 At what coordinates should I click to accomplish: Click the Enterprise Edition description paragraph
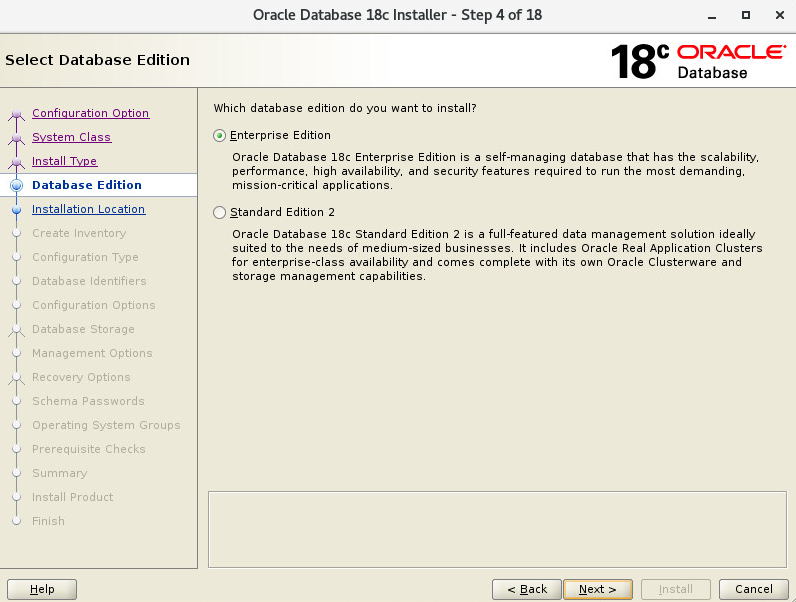coord(495,171)
